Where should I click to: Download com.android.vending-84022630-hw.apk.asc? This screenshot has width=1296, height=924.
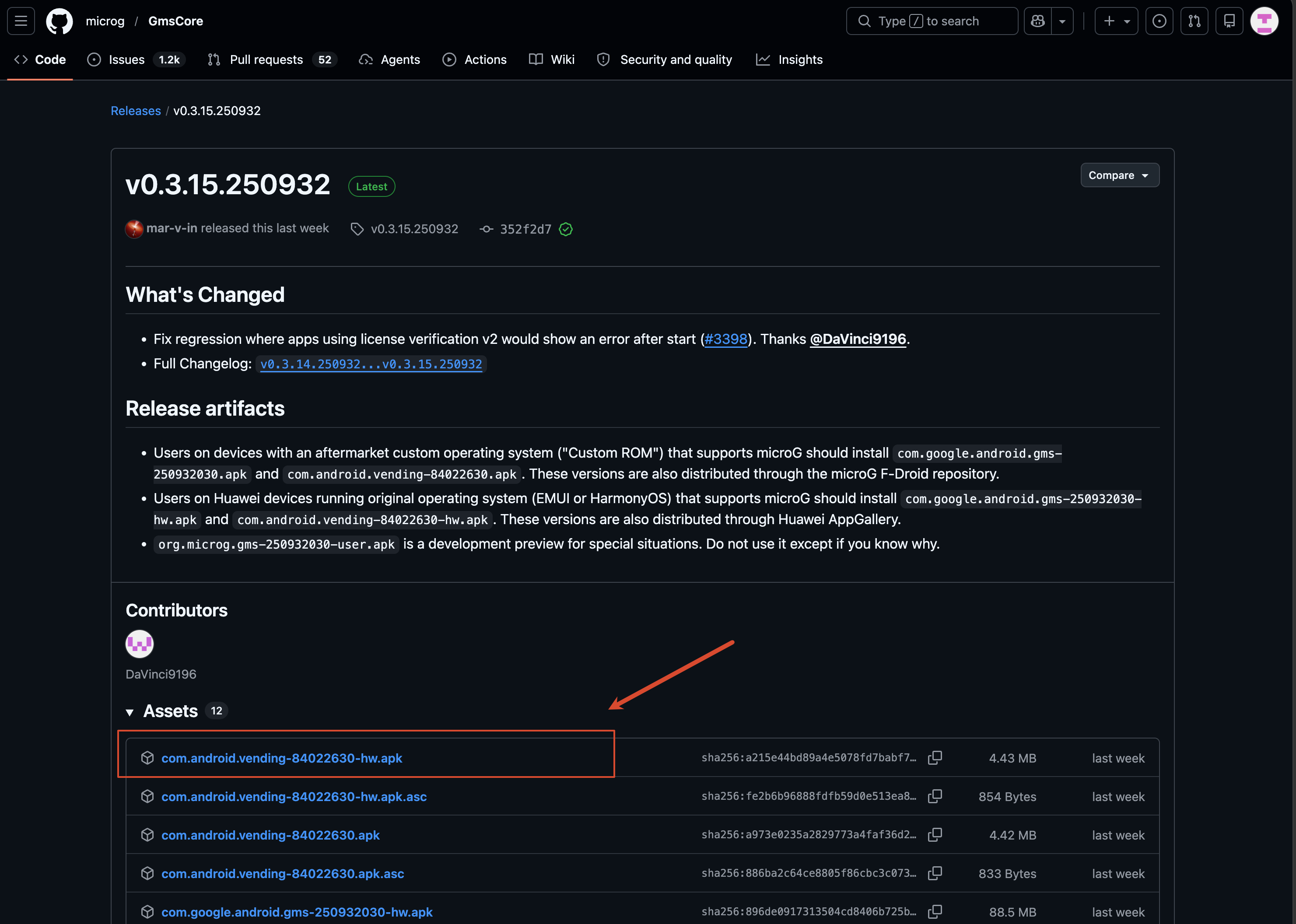(294, 797)
